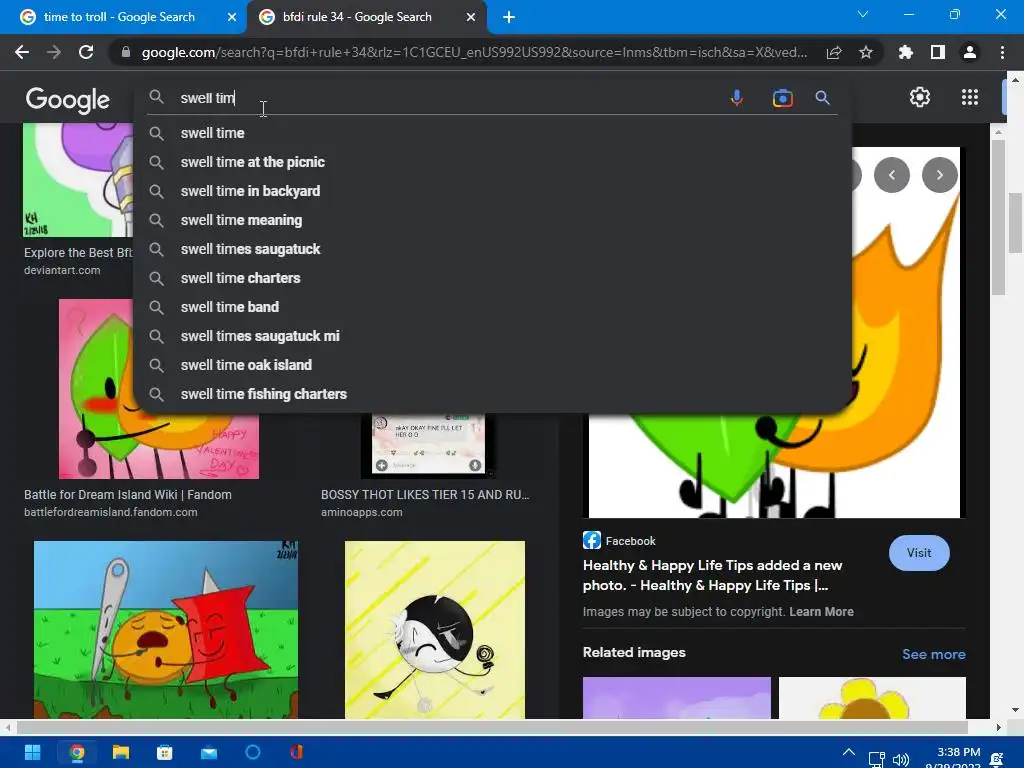Open the Extensions puzzle icon
The height and width of the screenshot is (768, 1024).
906,52
